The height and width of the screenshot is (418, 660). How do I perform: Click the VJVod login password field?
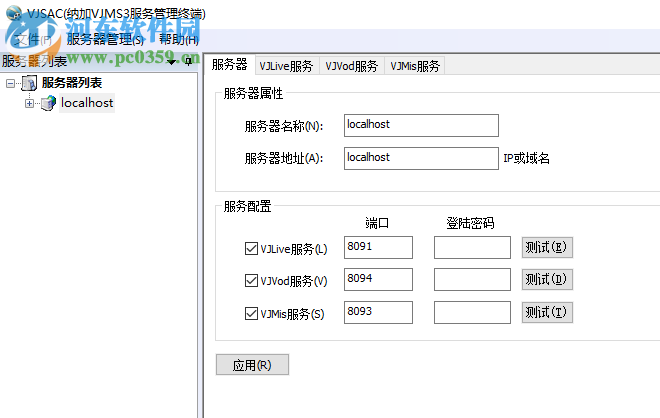pos(472,280)
